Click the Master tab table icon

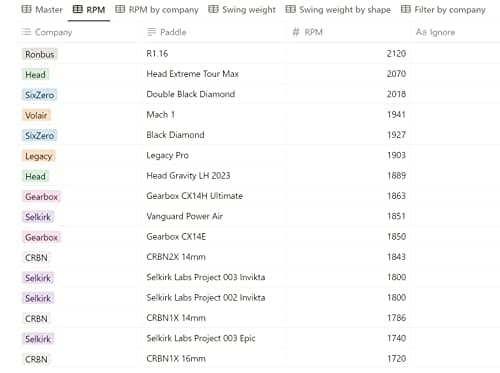pos(26,9)
